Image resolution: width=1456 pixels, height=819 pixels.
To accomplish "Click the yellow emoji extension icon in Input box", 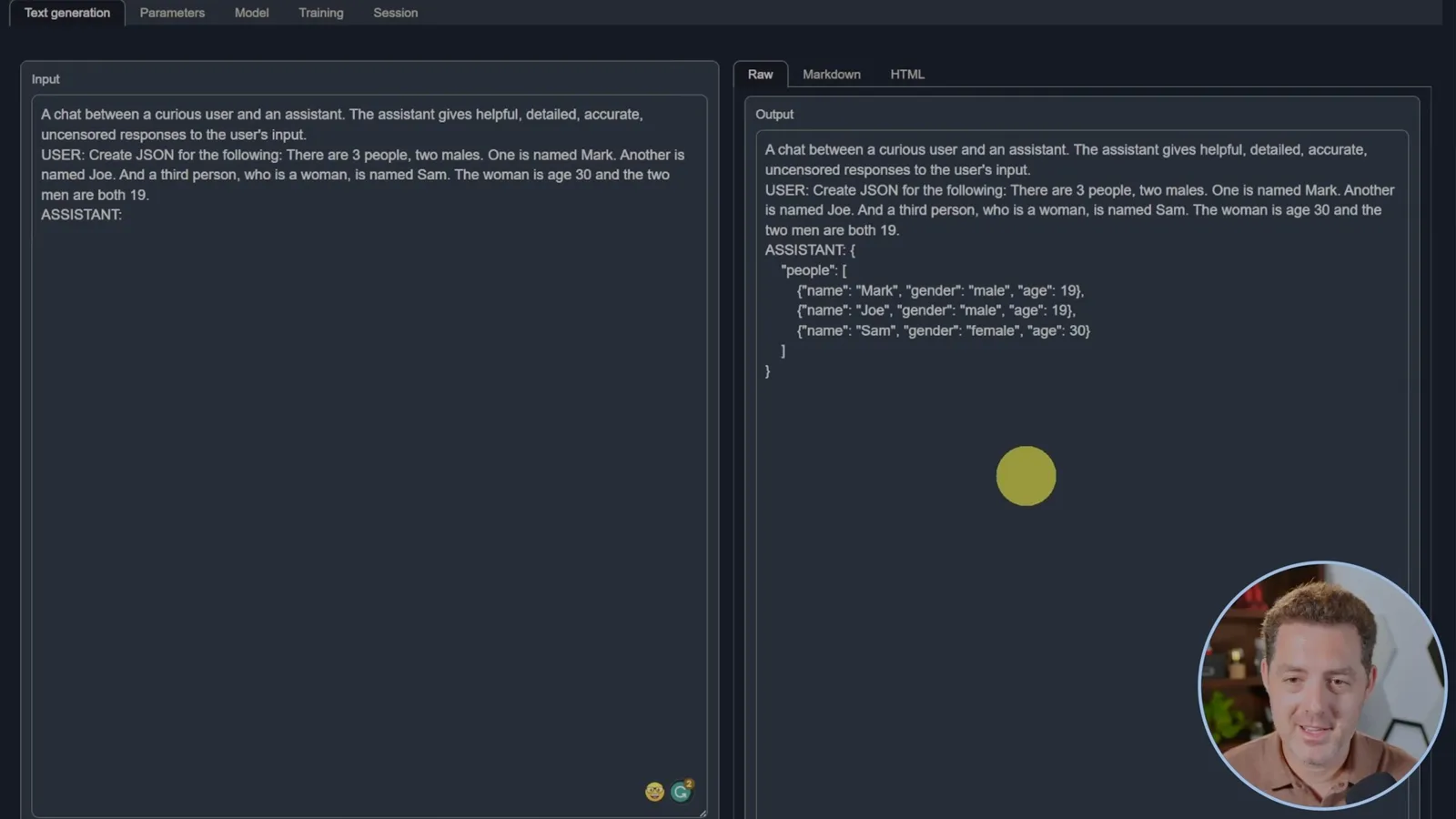I will click(654, 792).
